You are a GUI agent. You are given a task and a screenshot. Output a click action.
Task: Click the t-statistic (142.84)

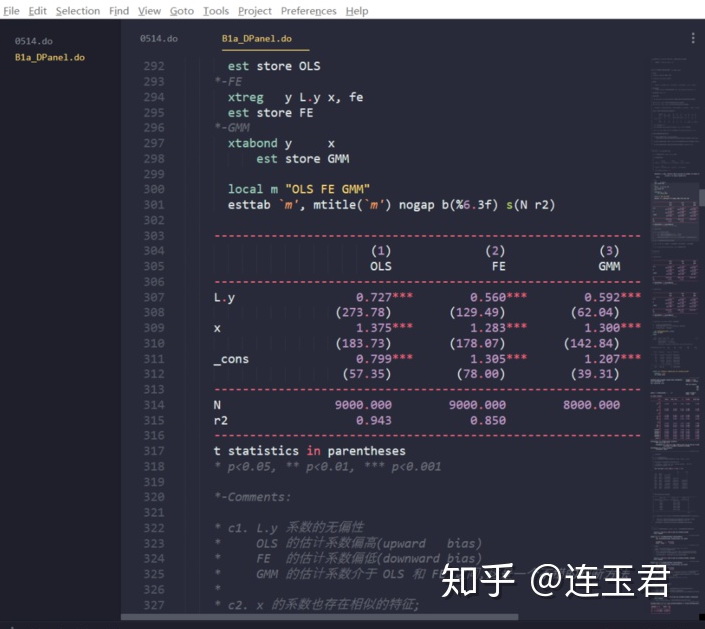[x=592, y=343]
